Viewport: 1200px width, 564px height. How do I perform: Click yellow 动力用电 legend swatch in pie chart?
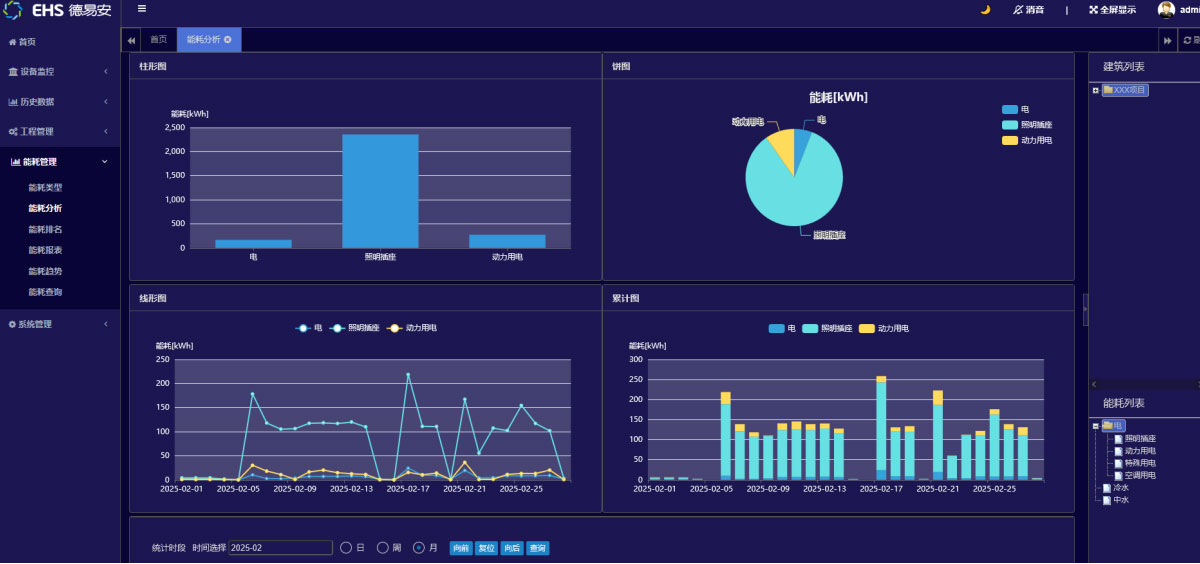(x=1009, y=141)
